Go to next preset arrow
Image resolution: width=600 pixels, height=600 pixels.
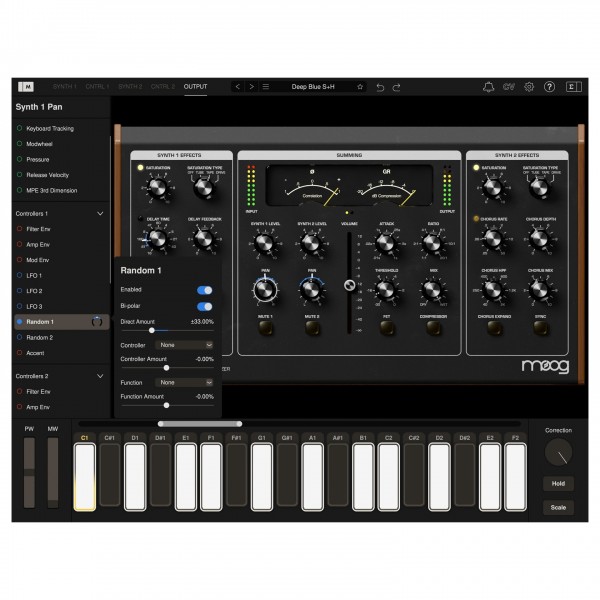click(251, 87)
